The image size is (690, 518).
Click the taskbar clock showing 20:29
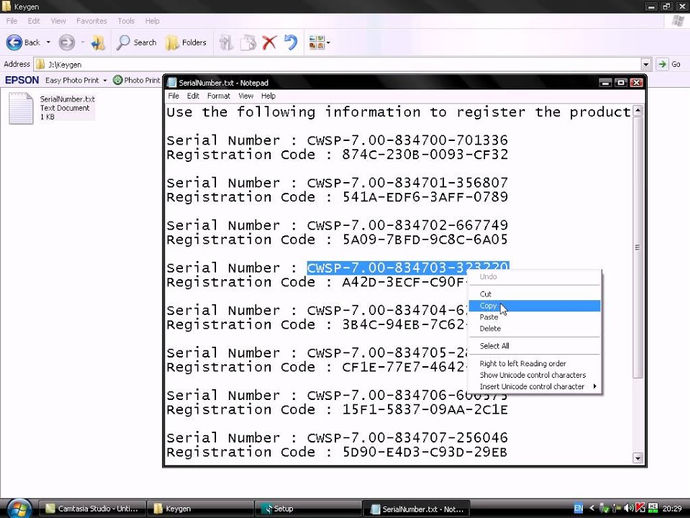(x=672, y=509)
